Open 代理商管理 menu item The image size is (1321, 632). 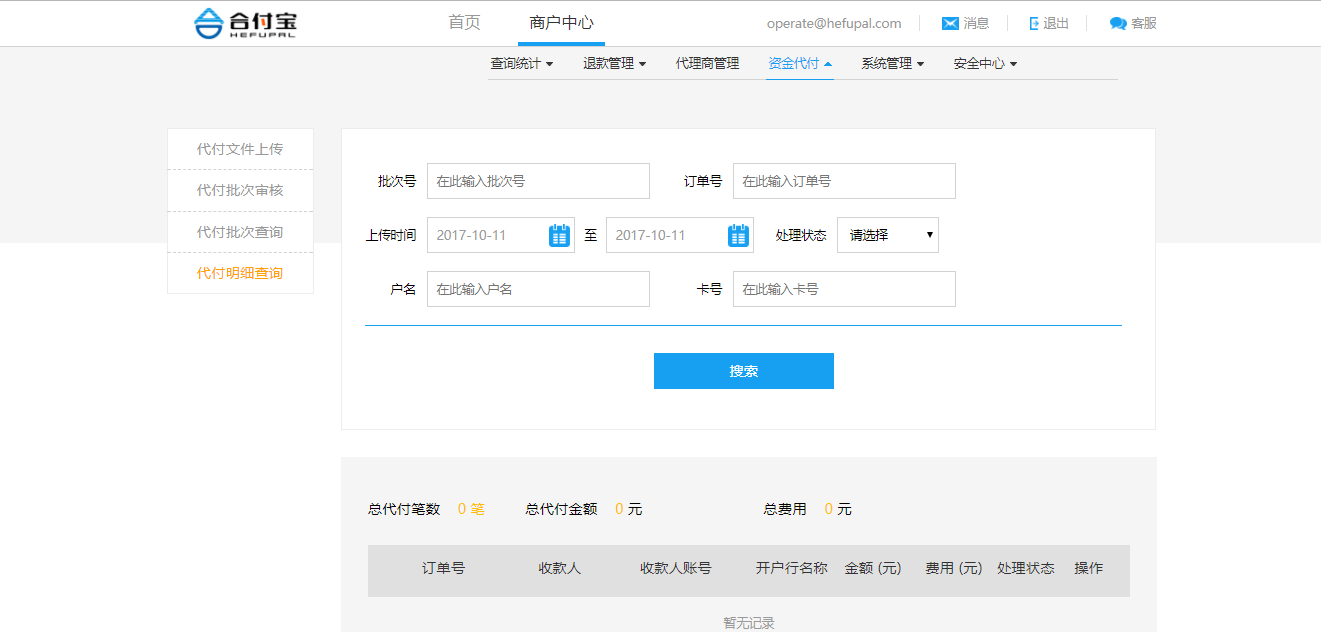(707, 63)
